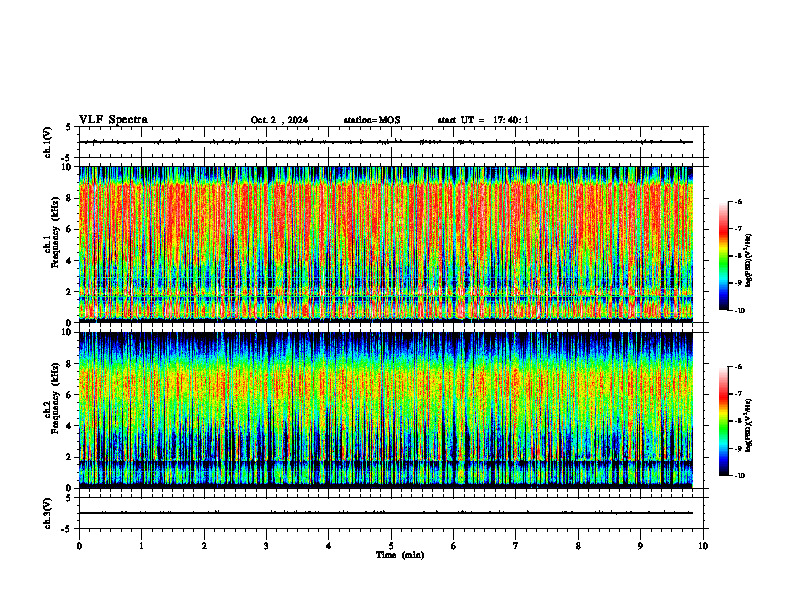Screen dimensions: 792x612
Task: Click the "Time (min)" x-axis label
Action: (x=400, y=555)
